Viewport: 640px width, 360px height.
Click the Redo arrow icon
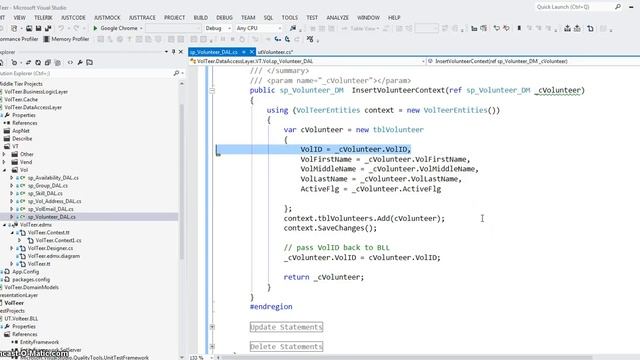76,28
